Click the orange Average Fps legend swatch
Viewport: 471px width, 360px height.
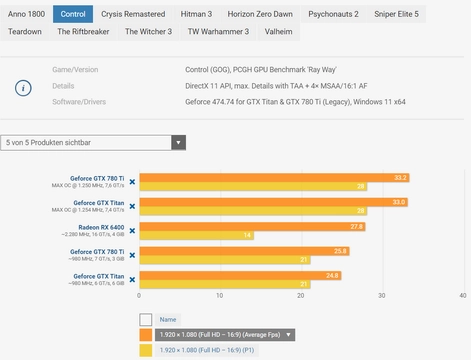click(x=146, y=335)
